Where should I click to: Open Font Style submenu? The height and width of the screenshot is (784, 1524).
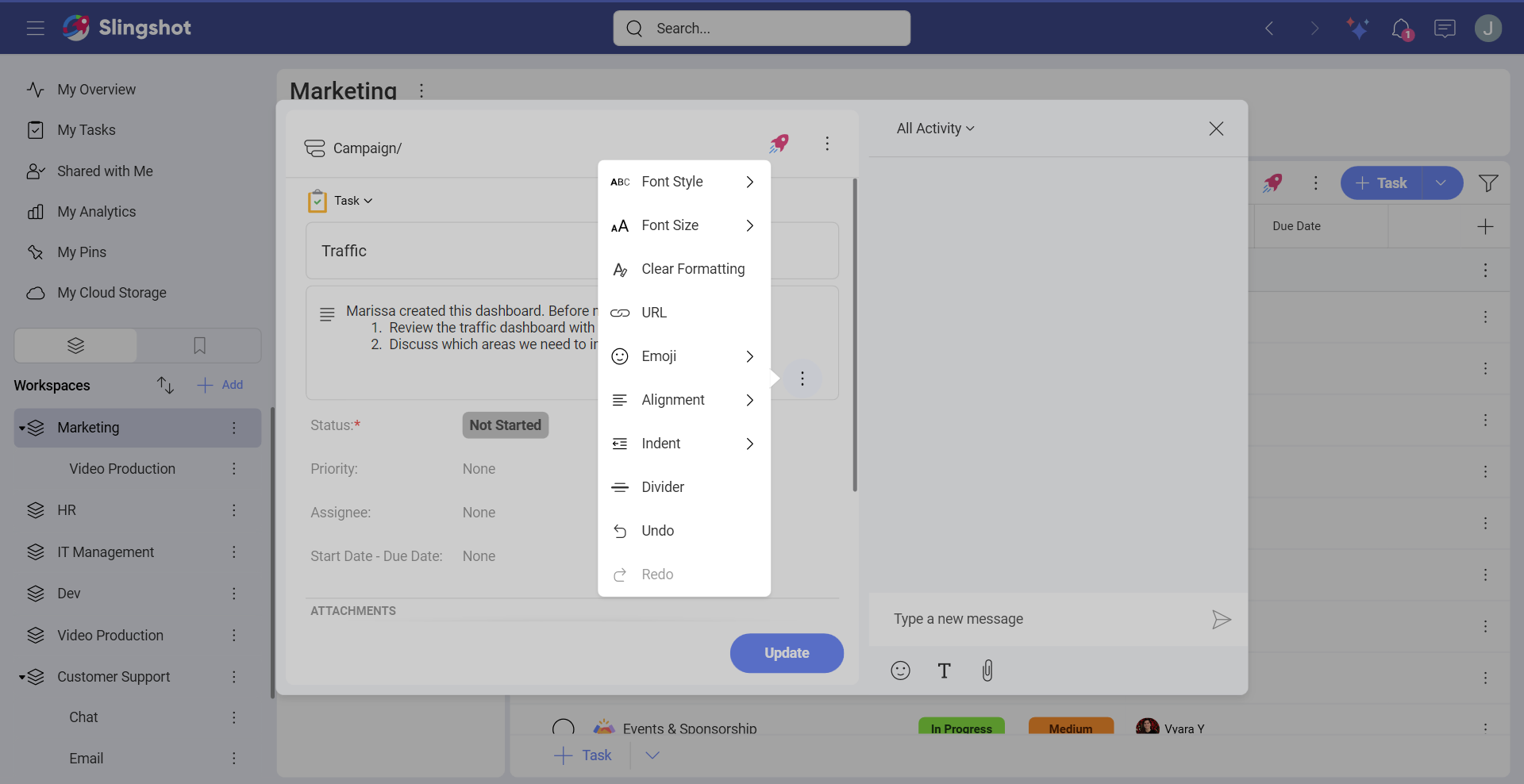point(684,182)
